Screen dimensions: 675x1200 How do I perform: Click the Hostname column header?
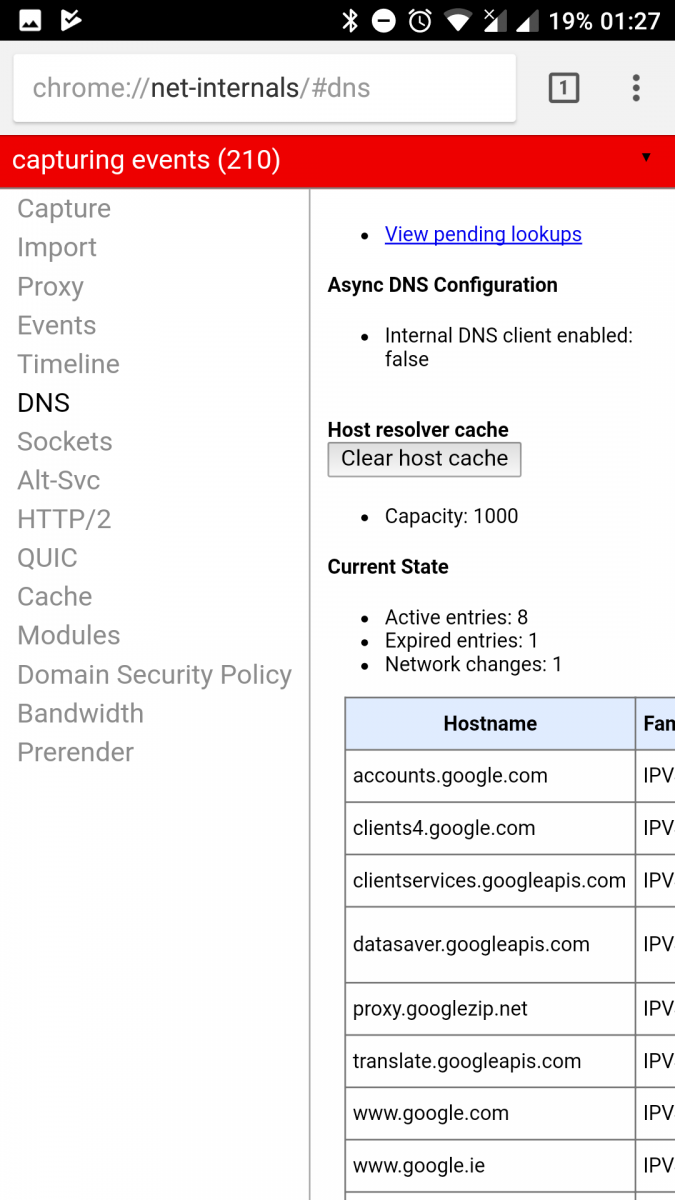pos(490,724)
